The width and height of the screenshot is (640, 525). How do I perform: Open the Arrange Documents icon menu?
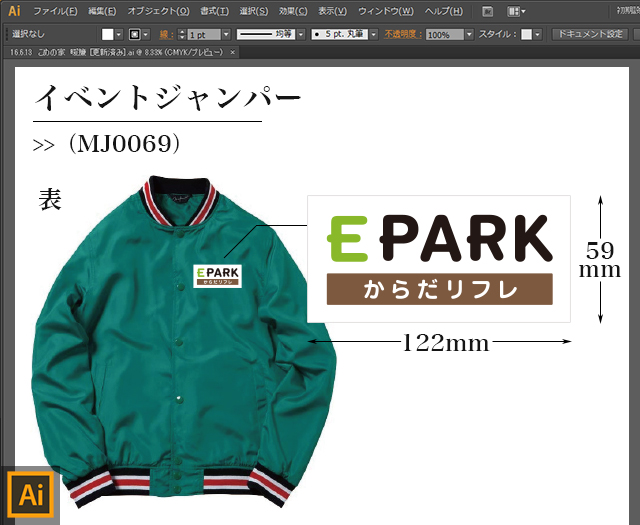click(516, 11)
